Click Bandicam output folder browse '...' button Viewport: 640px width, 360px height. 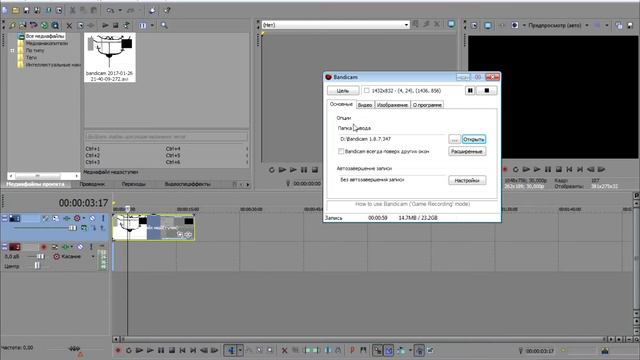coord(454,140)
